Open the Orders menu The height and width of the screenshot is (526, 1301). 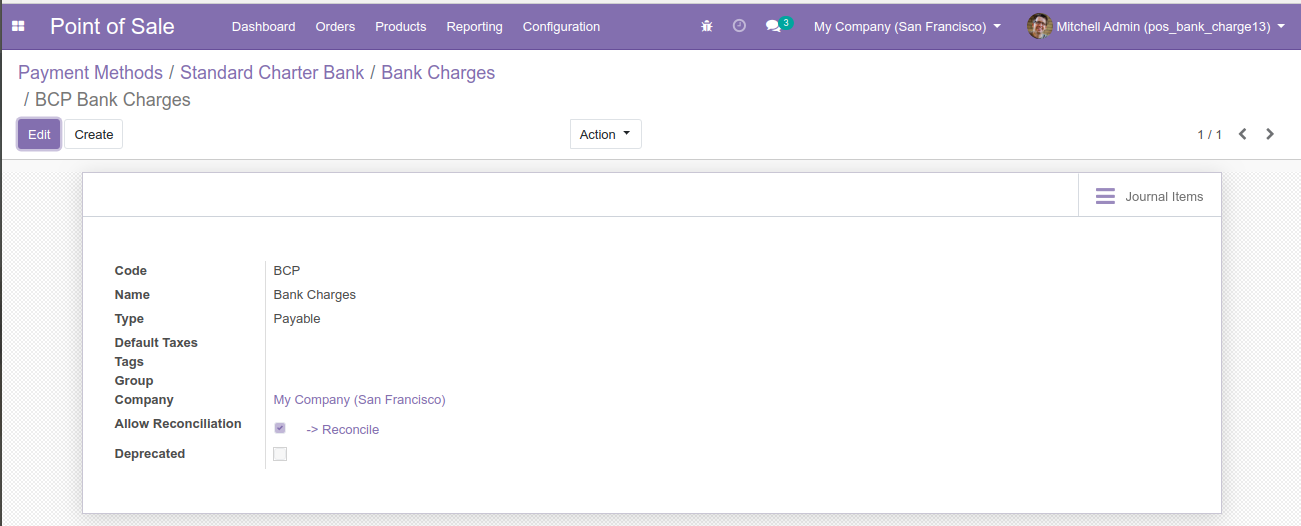[x=335, y=26]
